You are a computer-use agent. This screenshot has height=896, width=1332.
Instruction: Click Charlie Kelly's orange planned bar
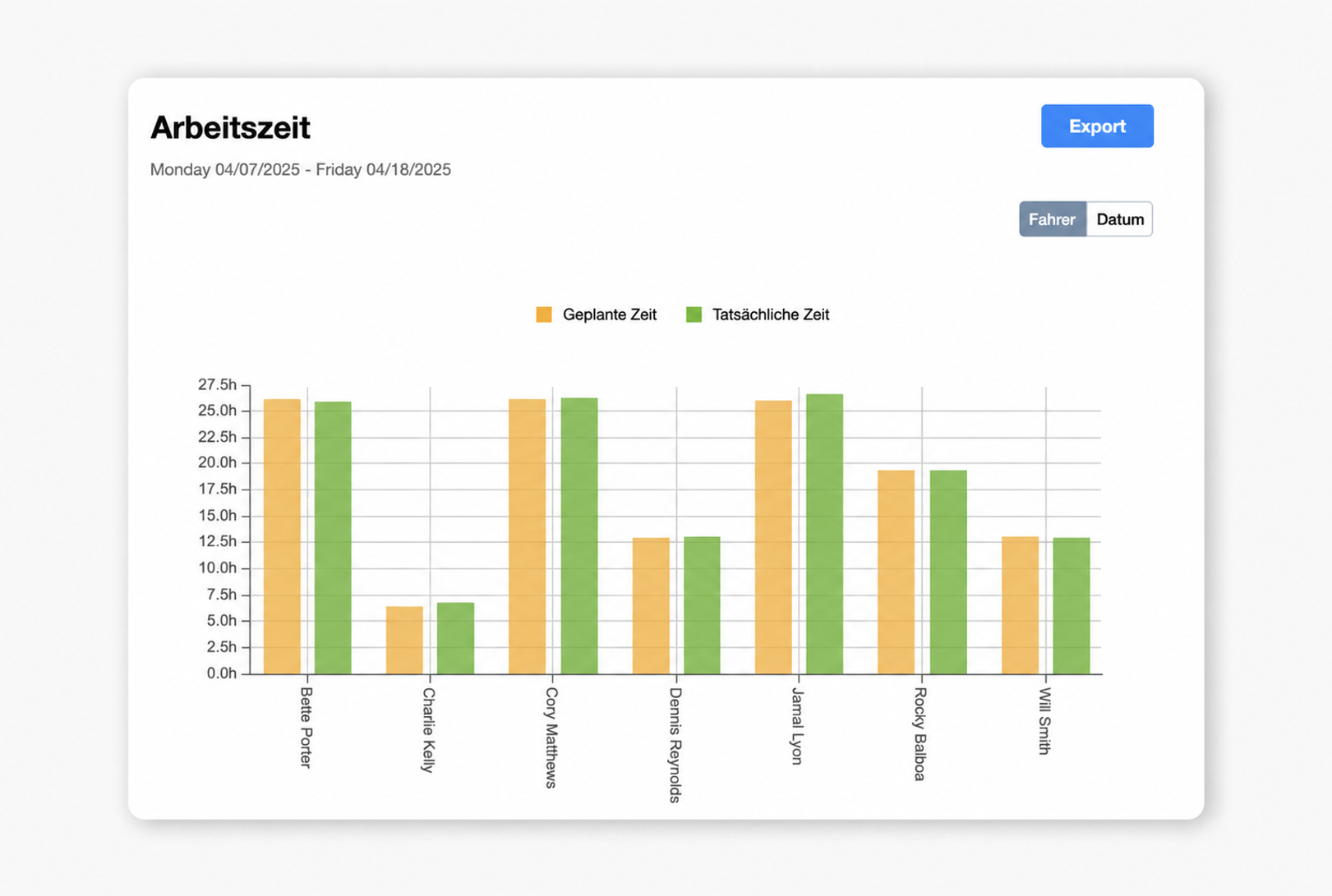pos(404,641)
